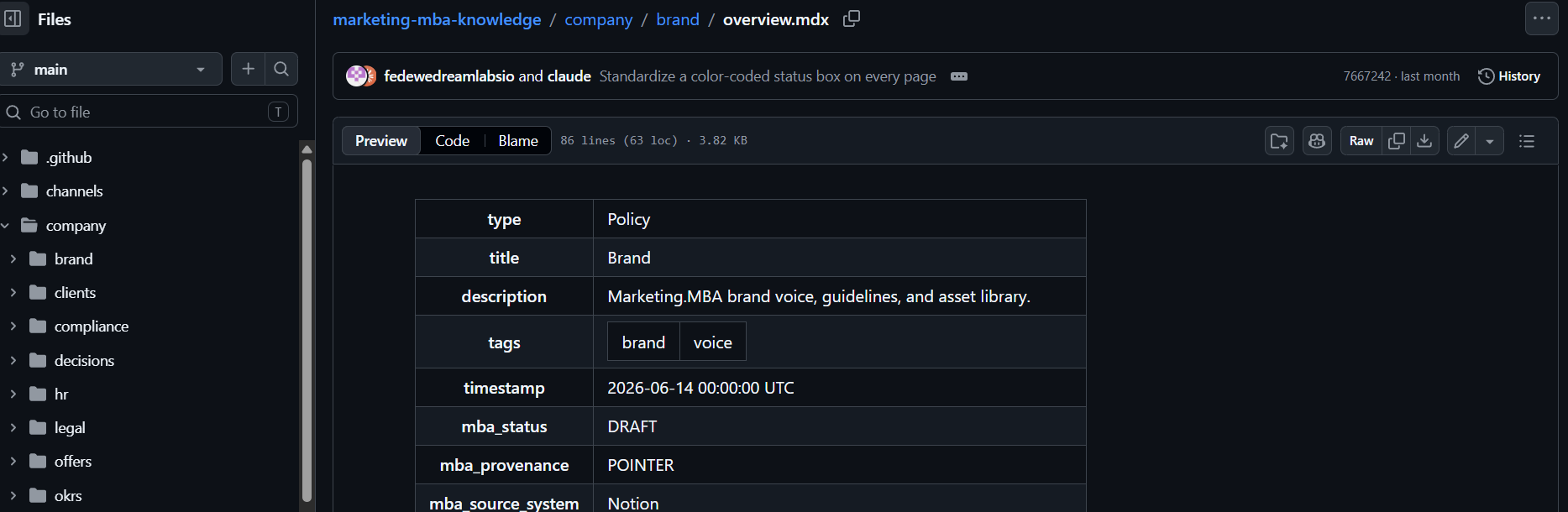Select the 'Policy' type value
1568x512 pixels.
click(x=628, y=219)
